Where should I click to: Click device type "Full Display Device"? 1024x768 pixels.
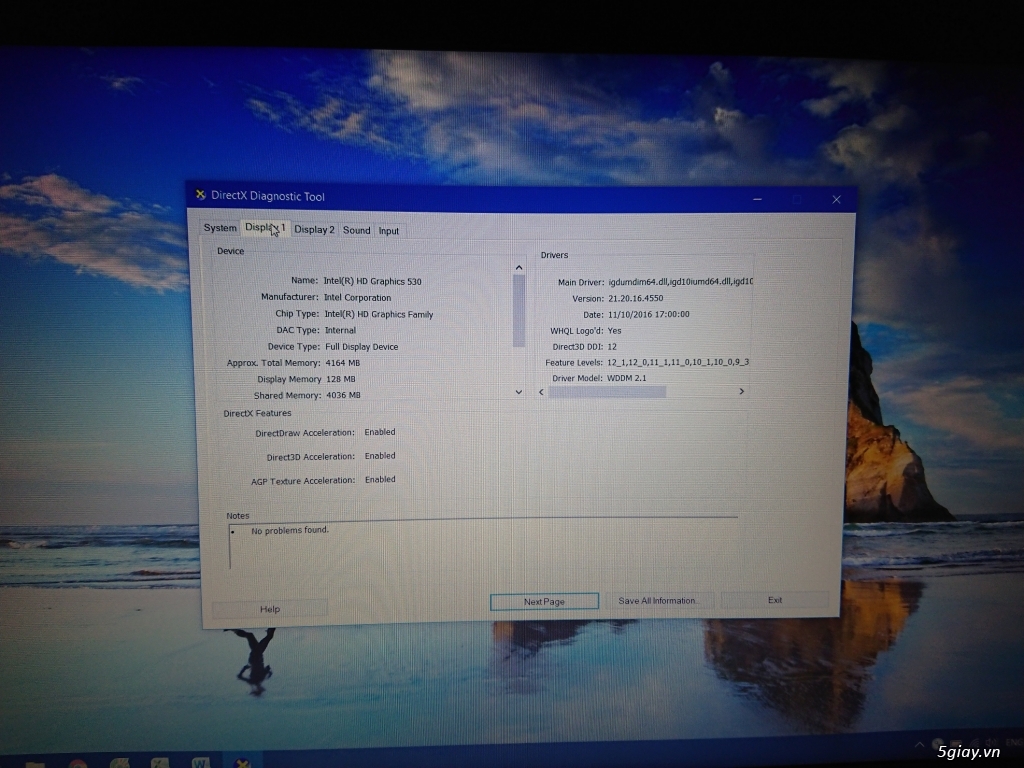coord(361,347)
